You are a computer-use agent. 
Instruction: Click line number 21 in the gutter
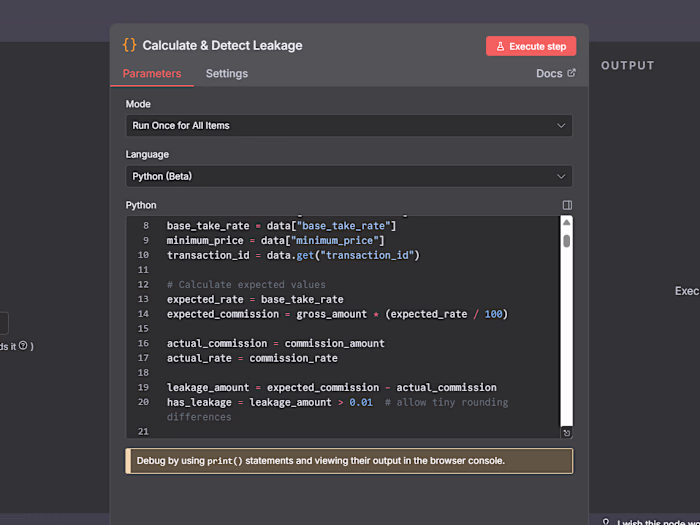click(x=143, y=432)
